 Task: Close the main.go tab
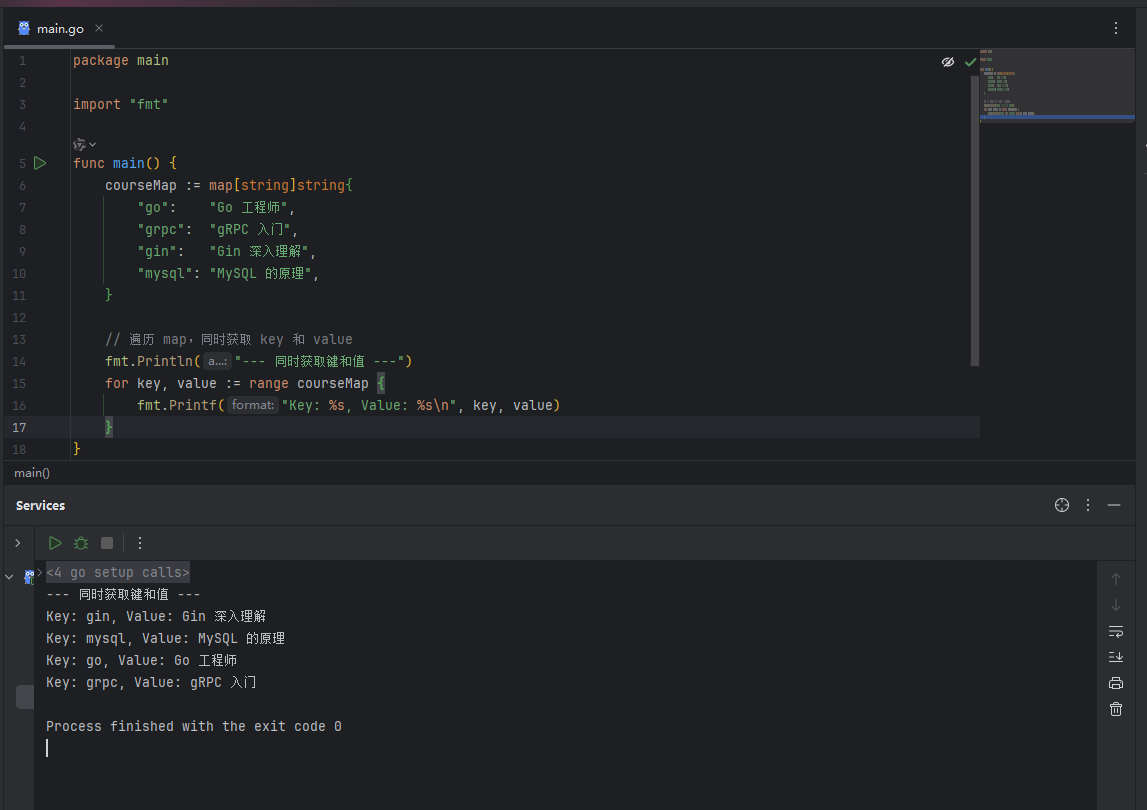click(x=99, y=29)
